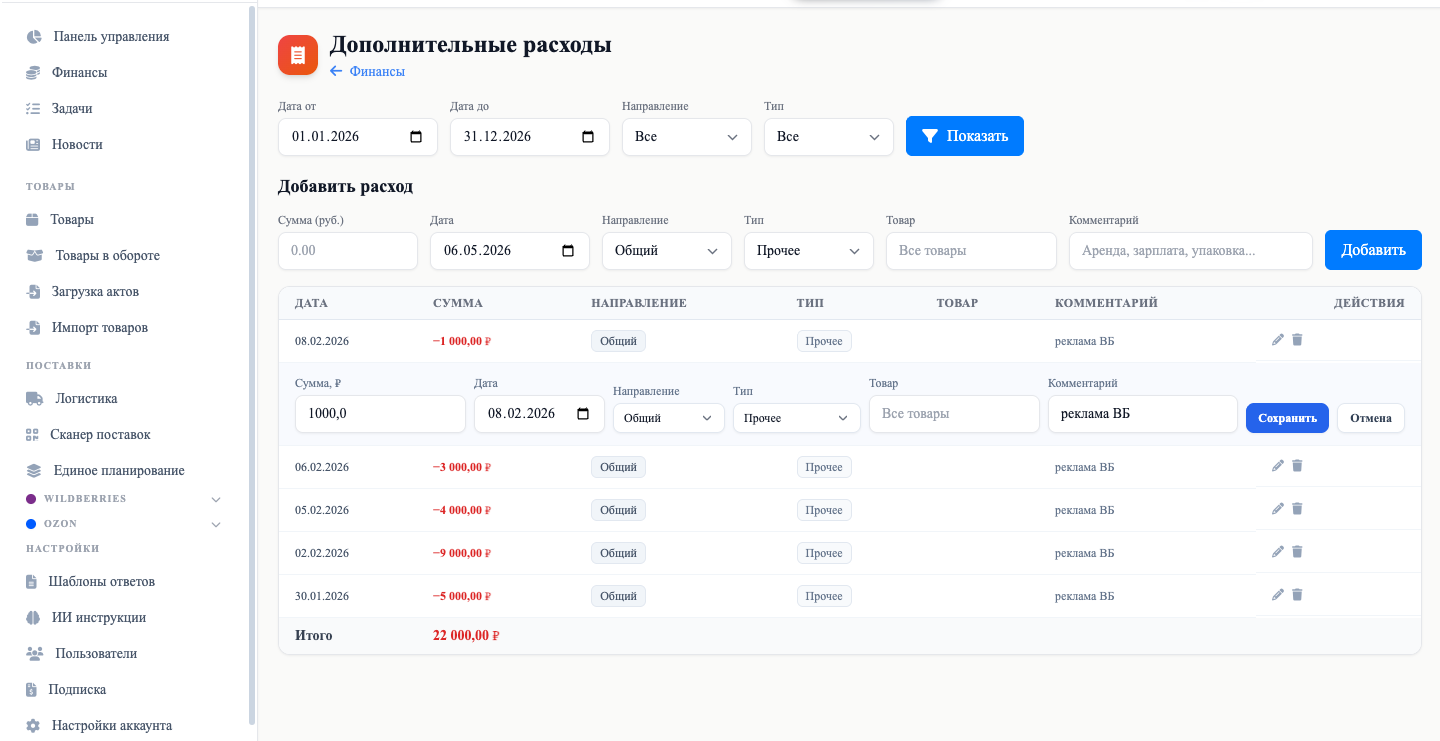Click the Задачи checklist icon
This screenshot has width=1440, height=741.
[33, 109]
